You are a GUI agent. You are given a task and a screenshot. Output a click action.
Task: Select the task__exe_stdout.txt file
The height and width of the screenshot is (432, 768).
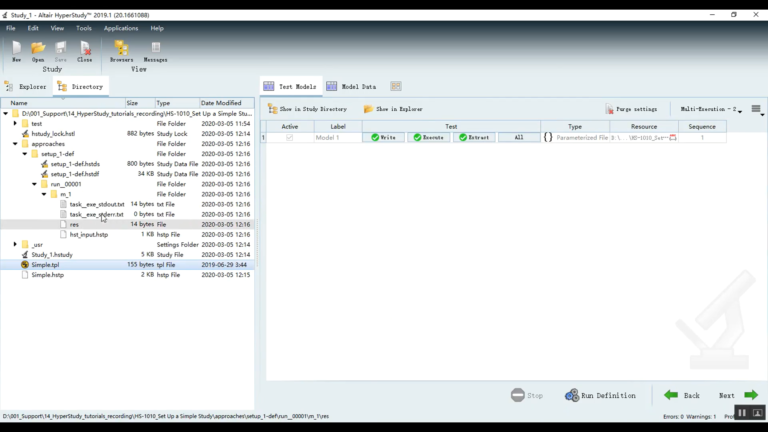click(96, 204)
